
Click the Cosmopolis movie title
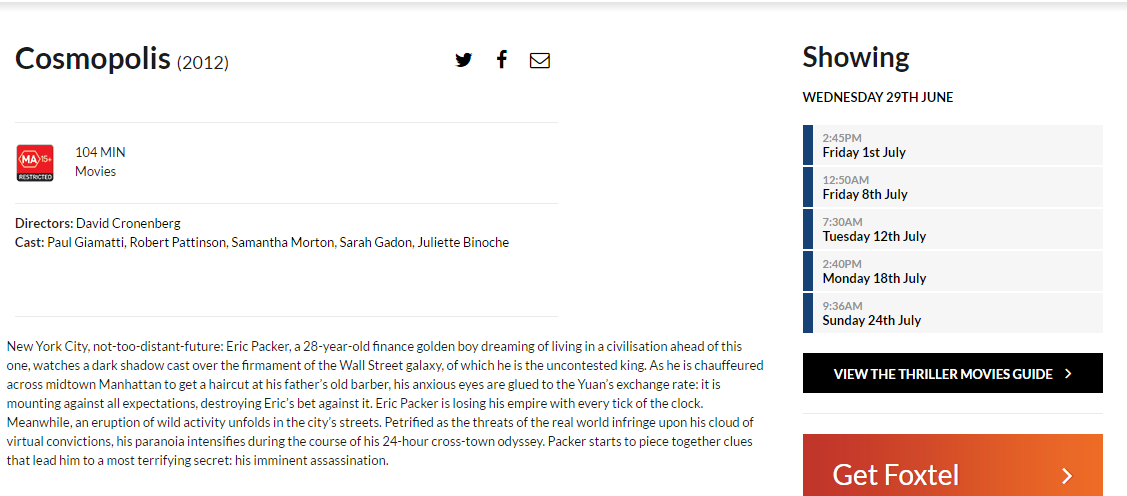tap(93, 59)
